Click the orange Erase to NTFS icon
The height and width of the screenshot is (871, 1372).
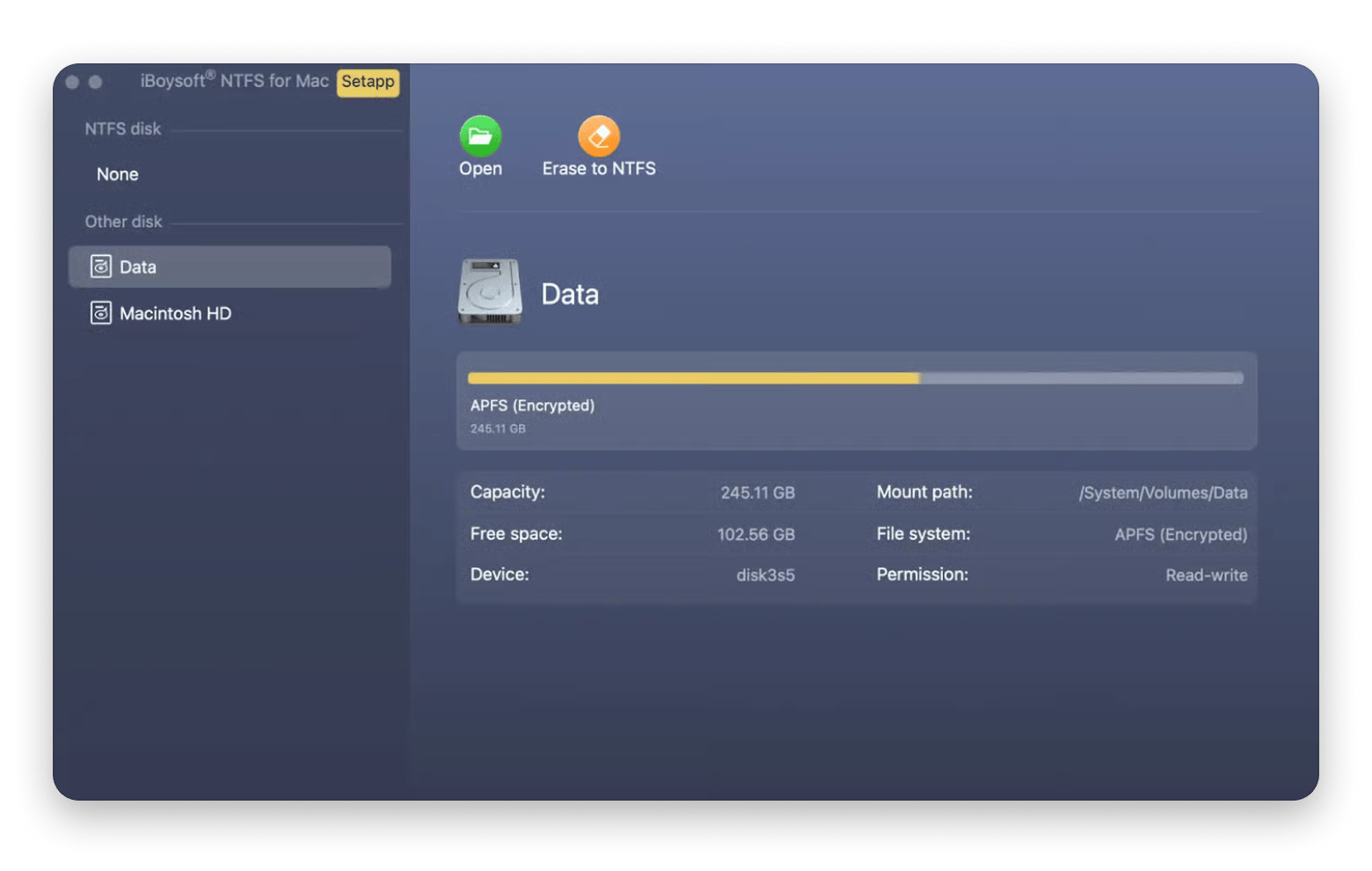pos(599,135)
